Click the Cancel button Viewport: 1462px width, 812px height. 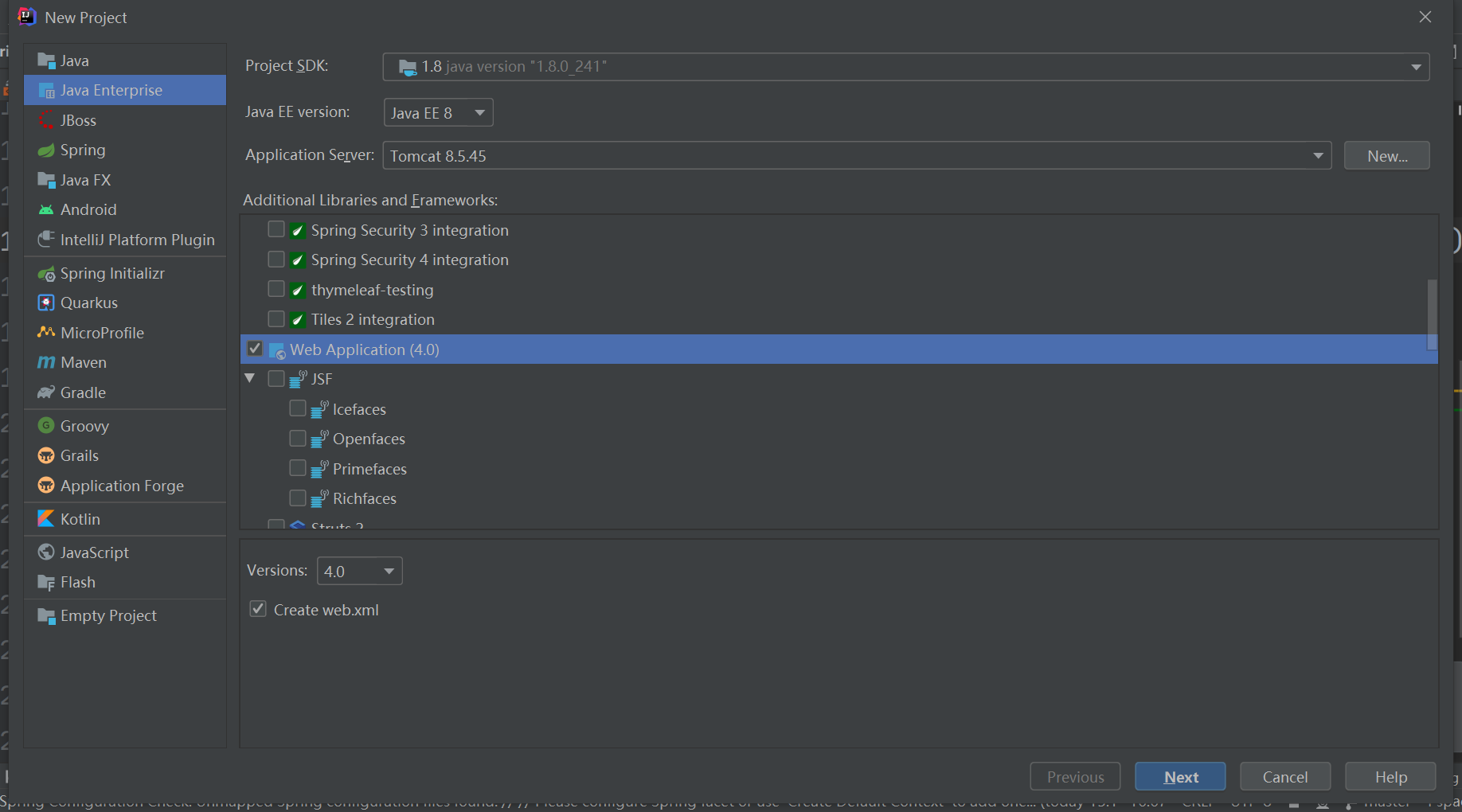1285,777
